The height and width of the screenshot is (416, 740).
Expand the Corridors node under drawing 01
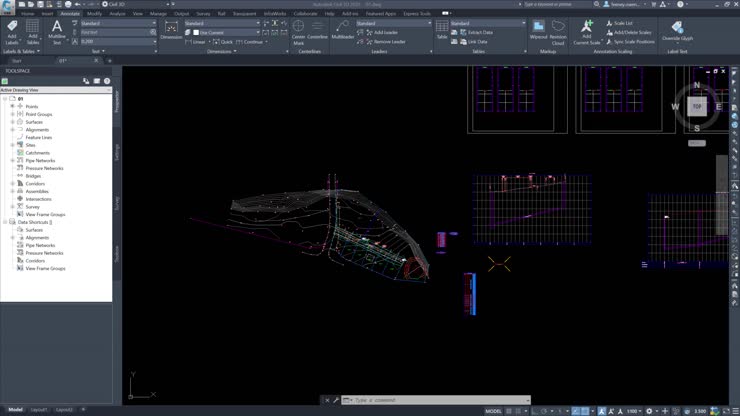coord(12,184)
